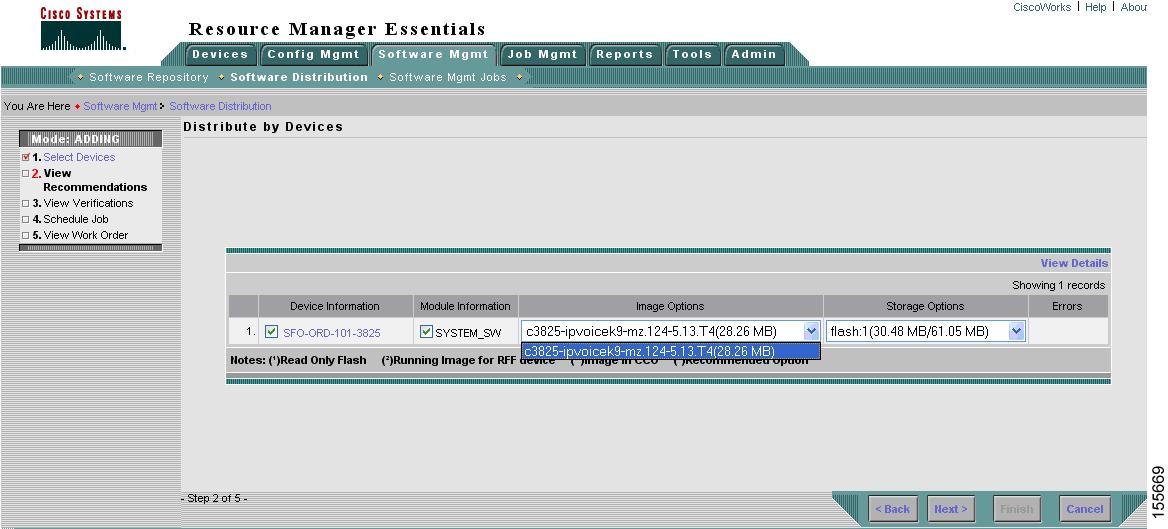
Task: Open Software Mgmt Jobs submenu
Action: click(x=448, y=77)
